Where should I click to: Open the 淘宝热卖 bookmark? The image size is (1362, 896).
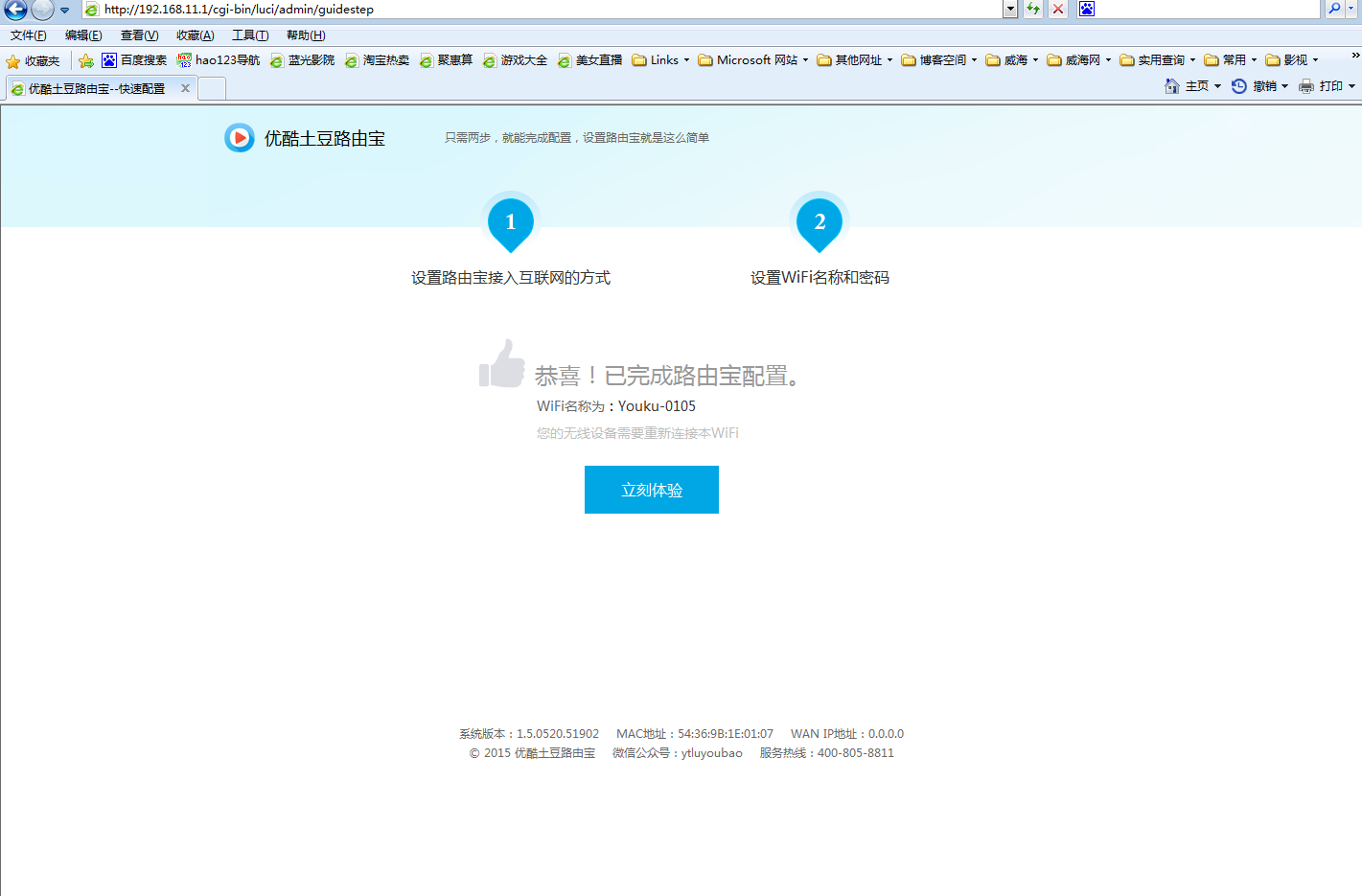click(x=377, y=60)
